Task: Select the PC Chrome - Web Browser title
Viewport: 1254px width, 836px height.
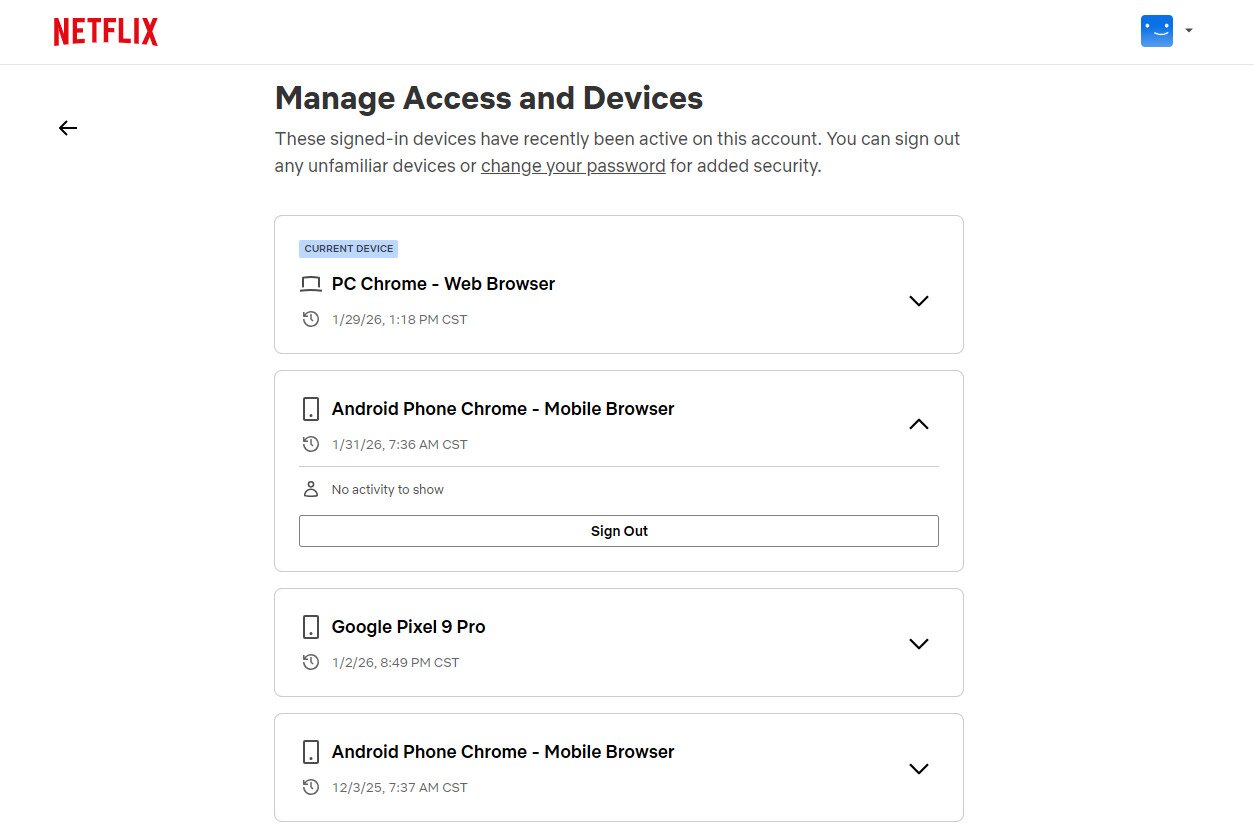Action: (443, 284)
